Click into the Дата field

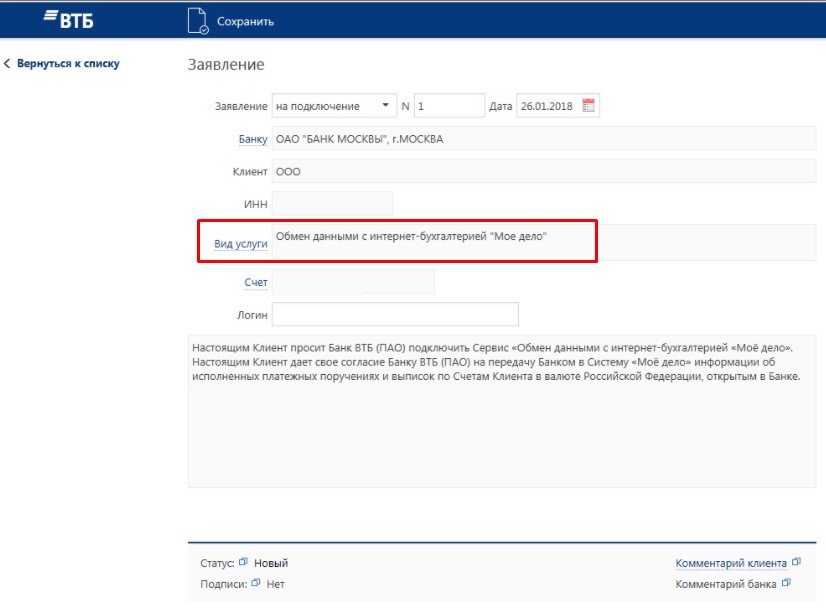pyautogui.click(x=548, y=106)
